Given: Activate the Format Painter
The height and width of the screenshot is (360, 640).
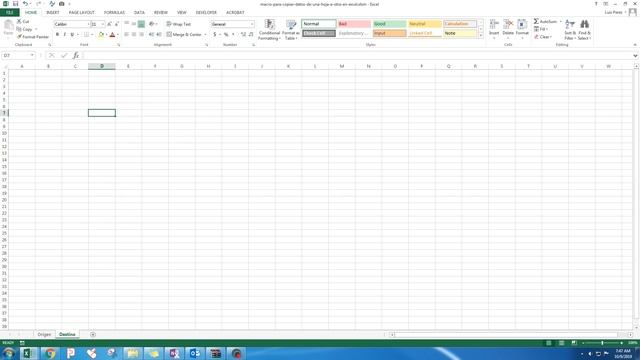Looking at the screenshot, I should coord(33,37).
